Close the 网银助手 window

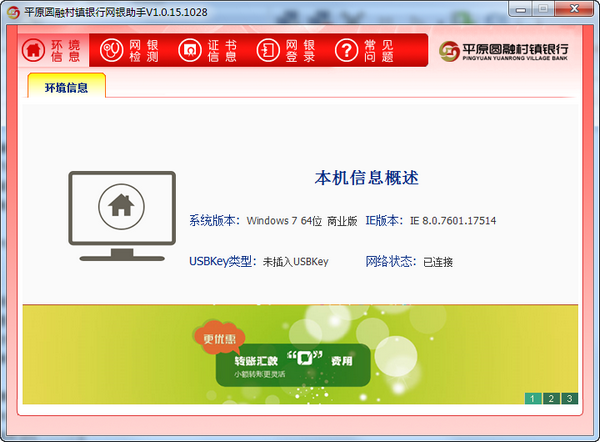point(574,9)
